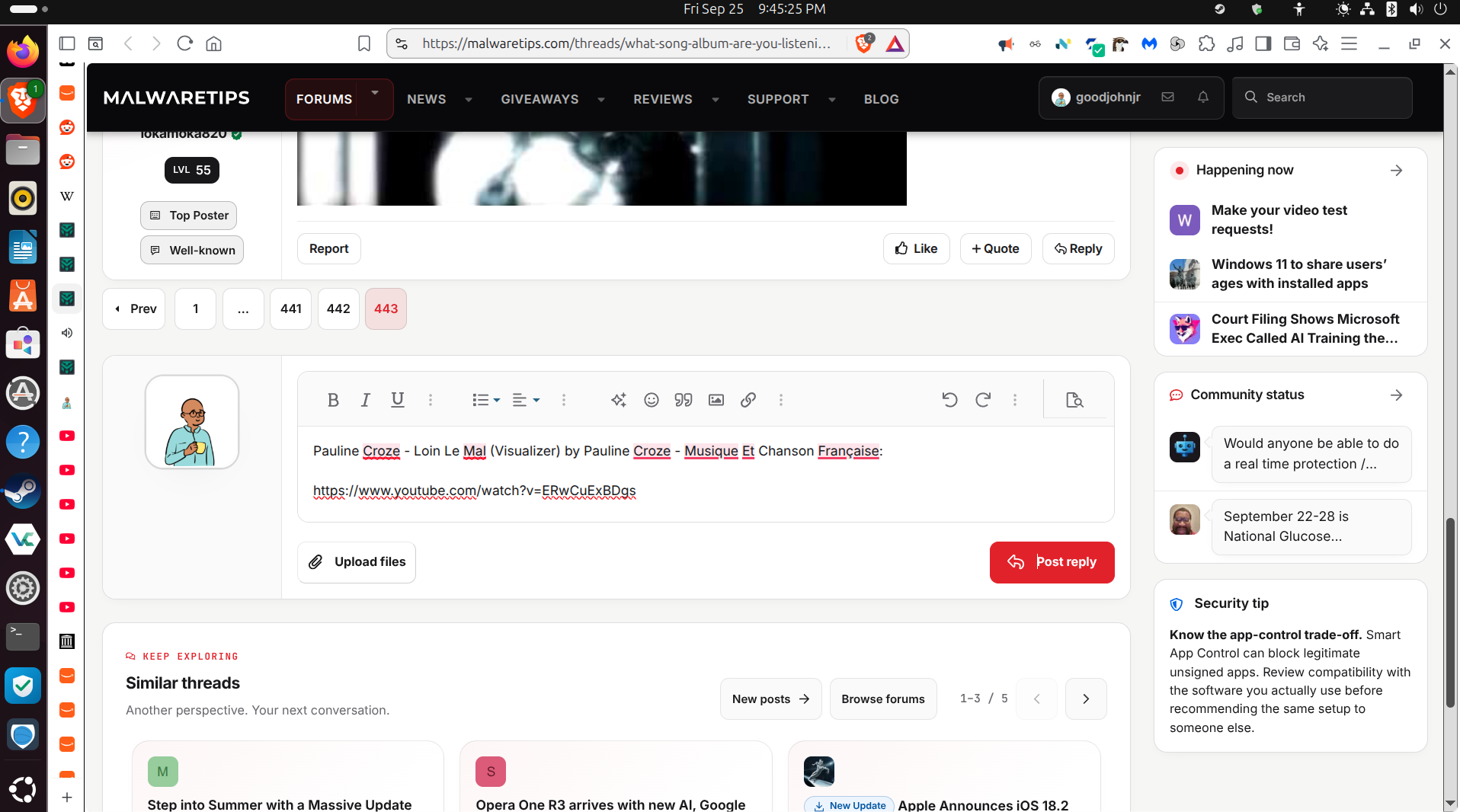This screenshot has width=1460, height=812.
Task: Toggle underline formatting in reply editor
Action: click(398, 400)
